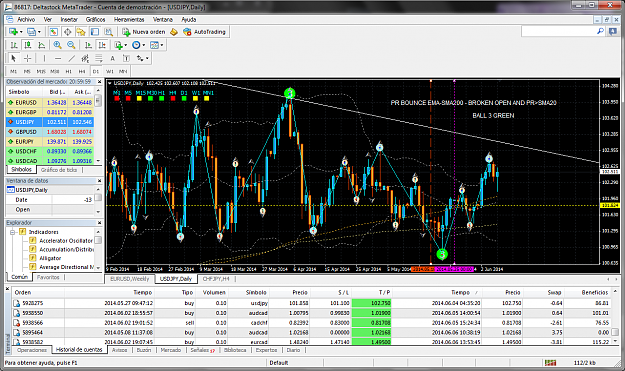Image resolution: width=625 pixels, height=371 pixels.
Task: Open the chat bubble icon at top right
Action: [x=613, y=31]
